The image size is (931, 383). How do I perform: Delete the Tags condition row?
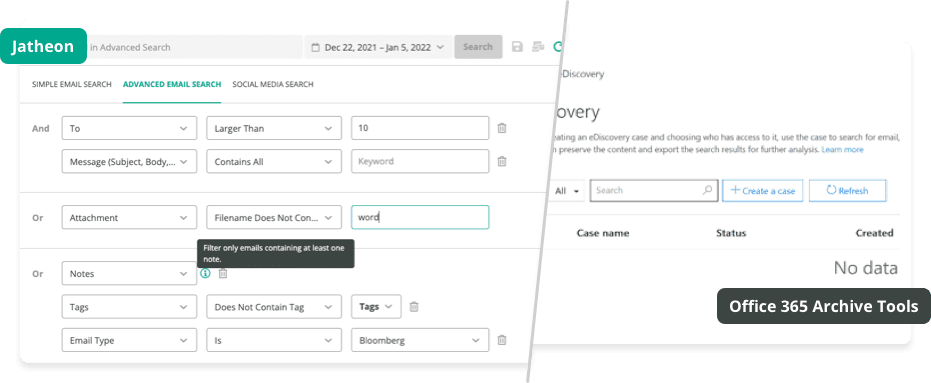414,307
